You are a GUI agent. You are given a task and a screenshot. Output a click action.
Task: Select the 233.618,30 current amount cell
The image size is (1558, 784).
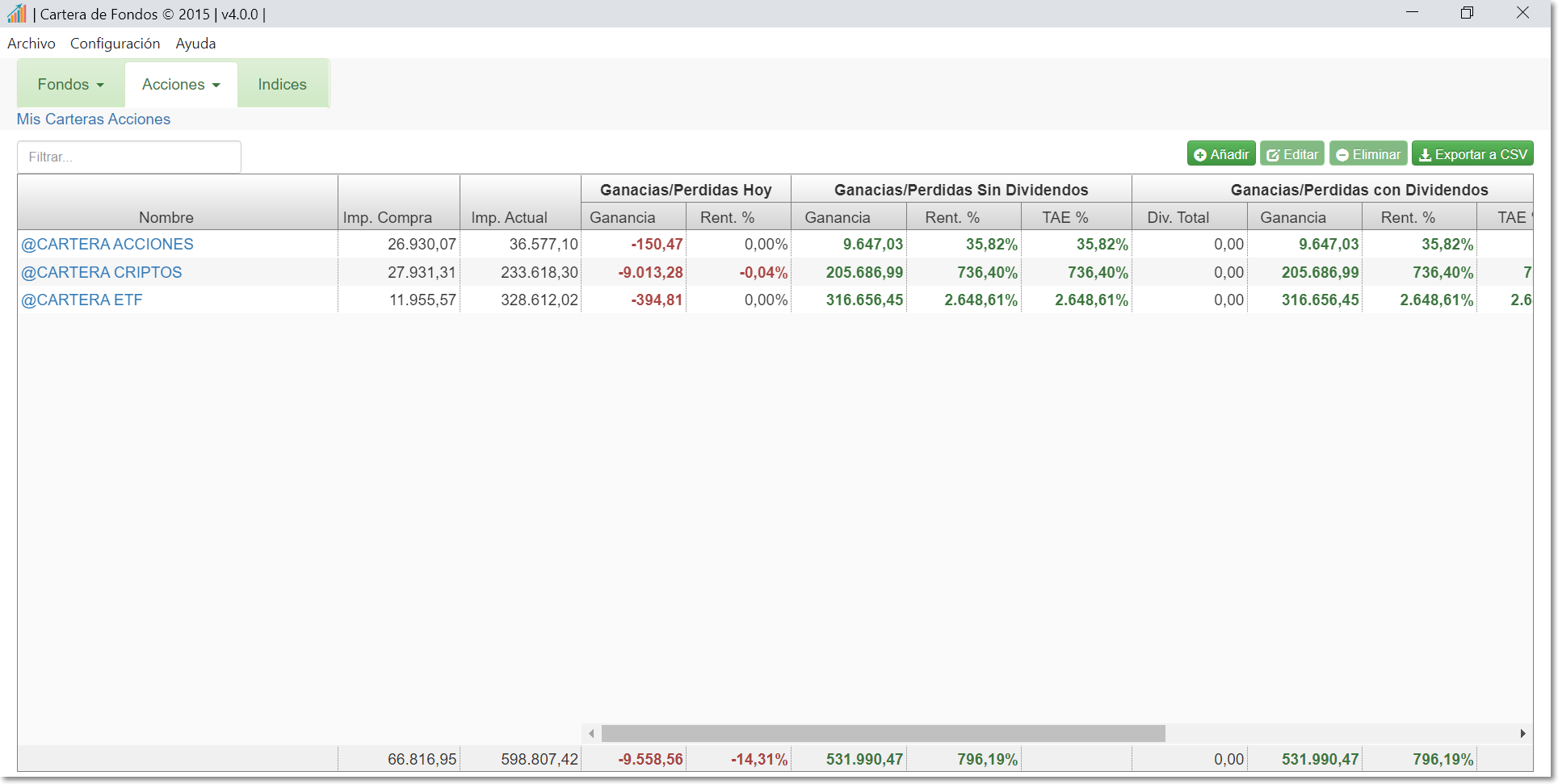click(521, 272)
